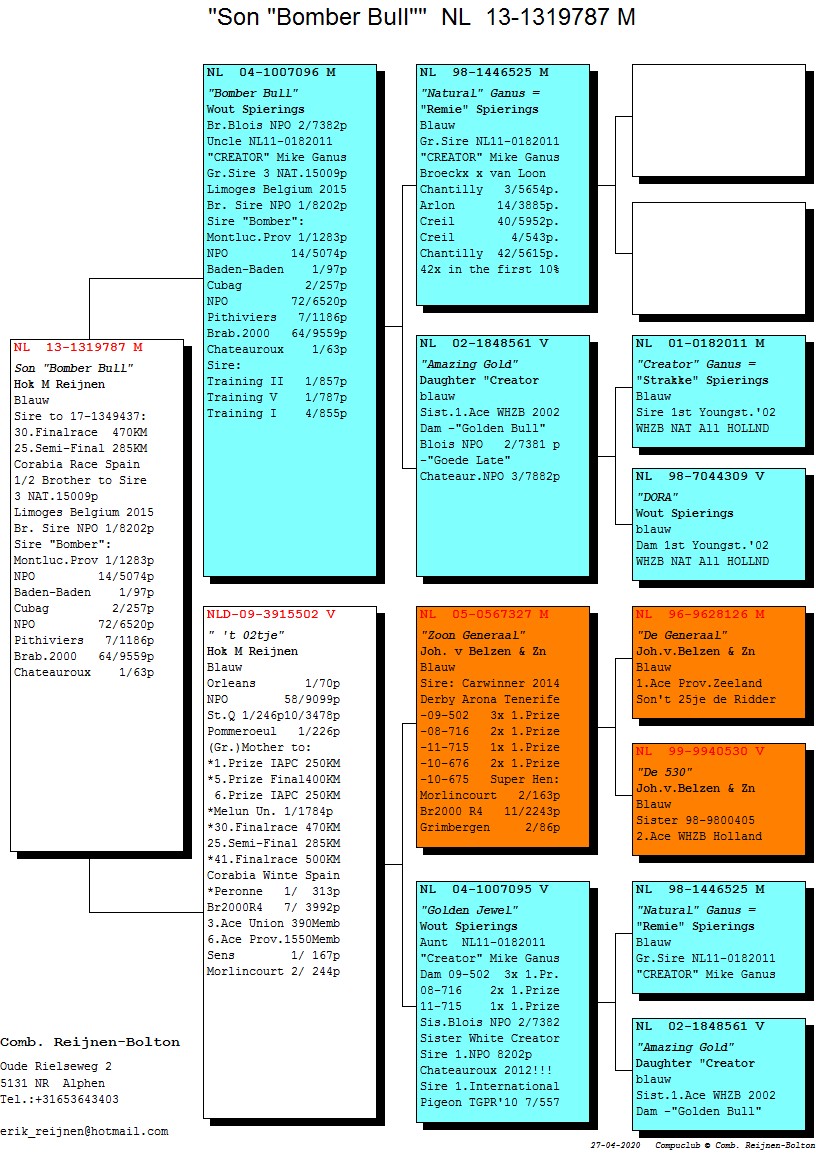Click the "Derby Arona Tenerife" text line
Screen dimensions: 816x1172
click(489, 699)
